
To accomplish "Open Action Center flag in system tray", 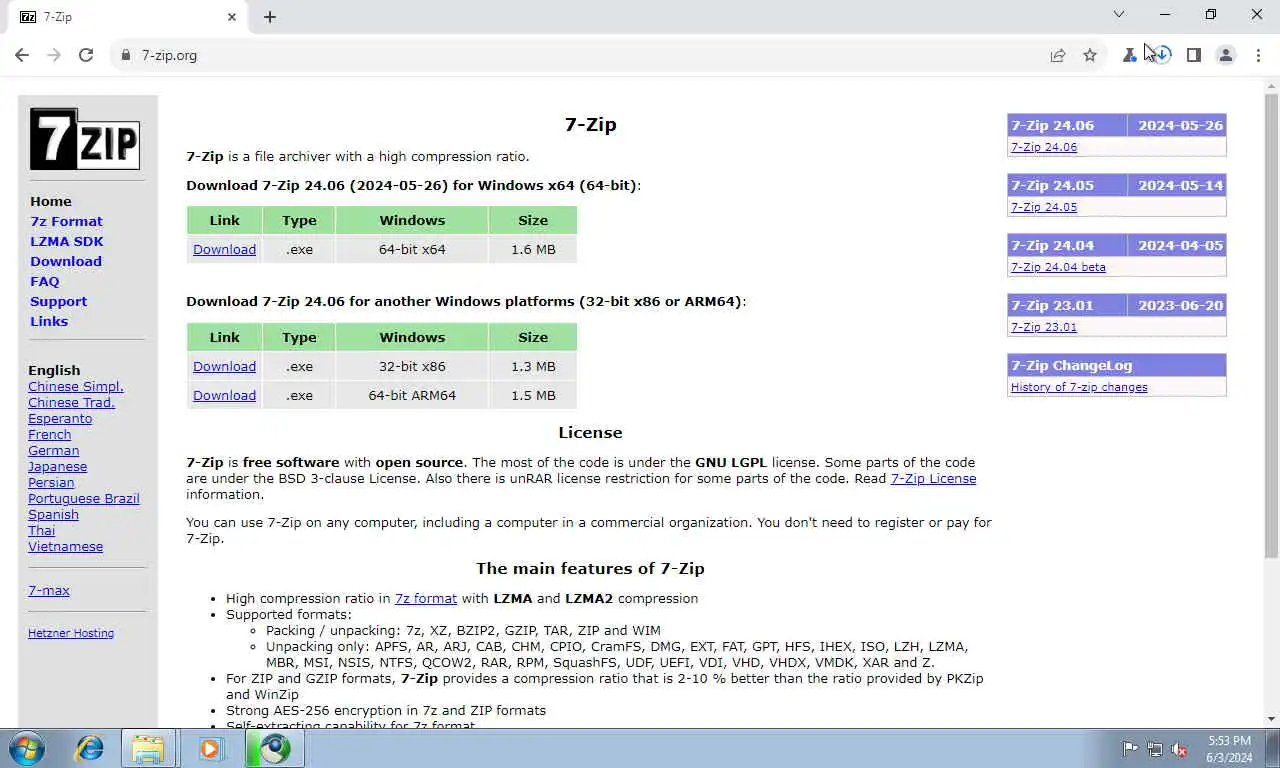I will (x=1130, y=748).
